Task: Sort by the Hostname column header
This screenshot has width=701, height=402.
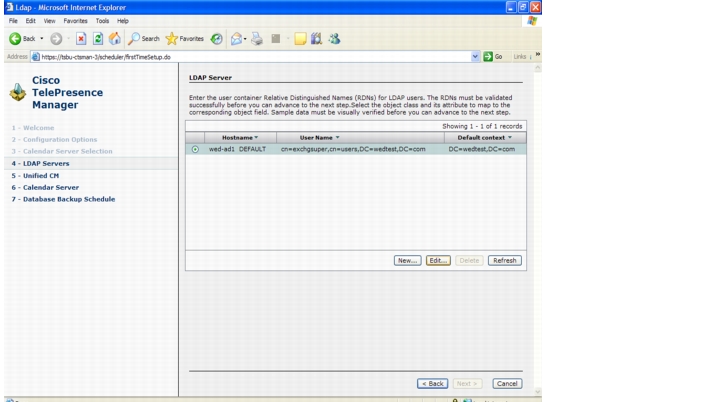Action: (x=240, y=138)
